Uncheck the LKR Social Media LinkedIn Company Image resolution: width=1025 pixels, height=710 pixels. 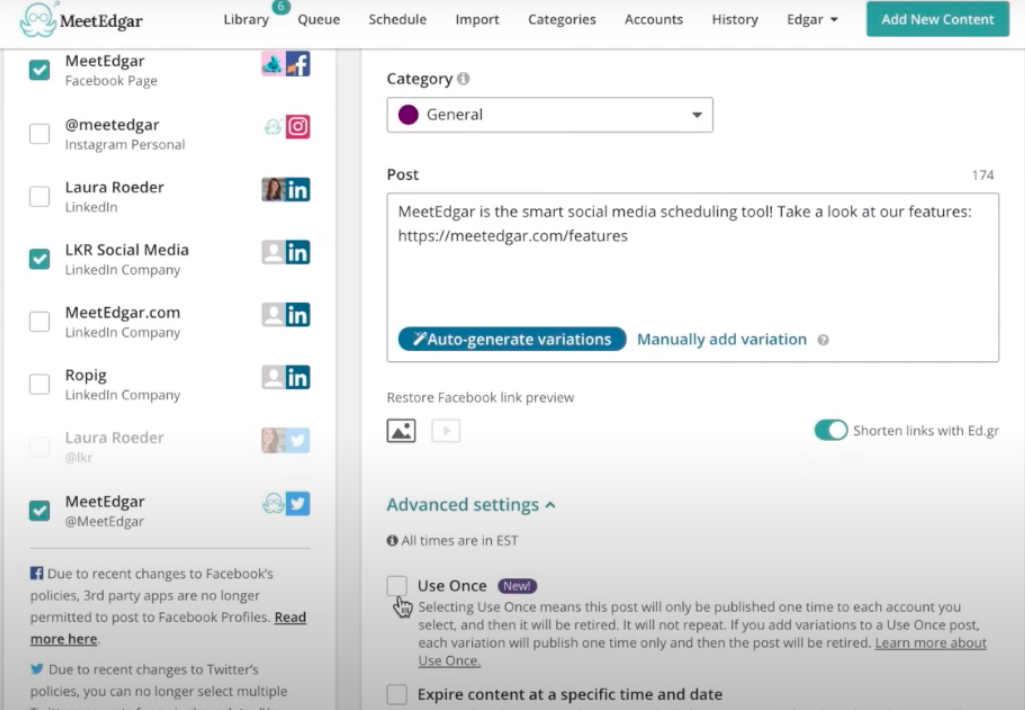(39, 259)
